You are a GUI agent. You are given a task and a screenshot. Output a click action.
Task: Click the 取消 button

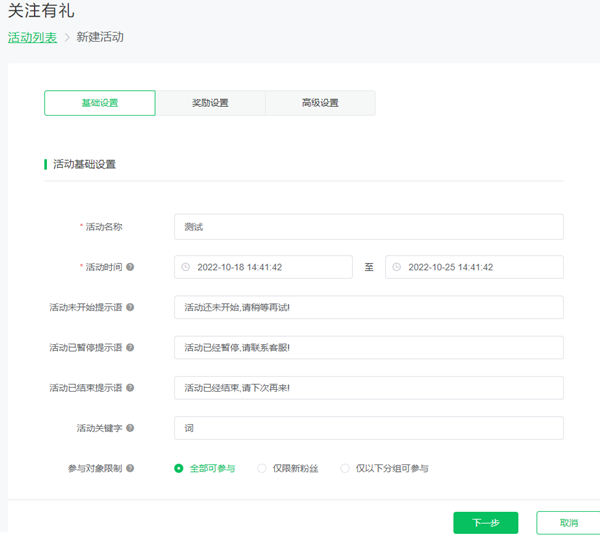(569, 523)
